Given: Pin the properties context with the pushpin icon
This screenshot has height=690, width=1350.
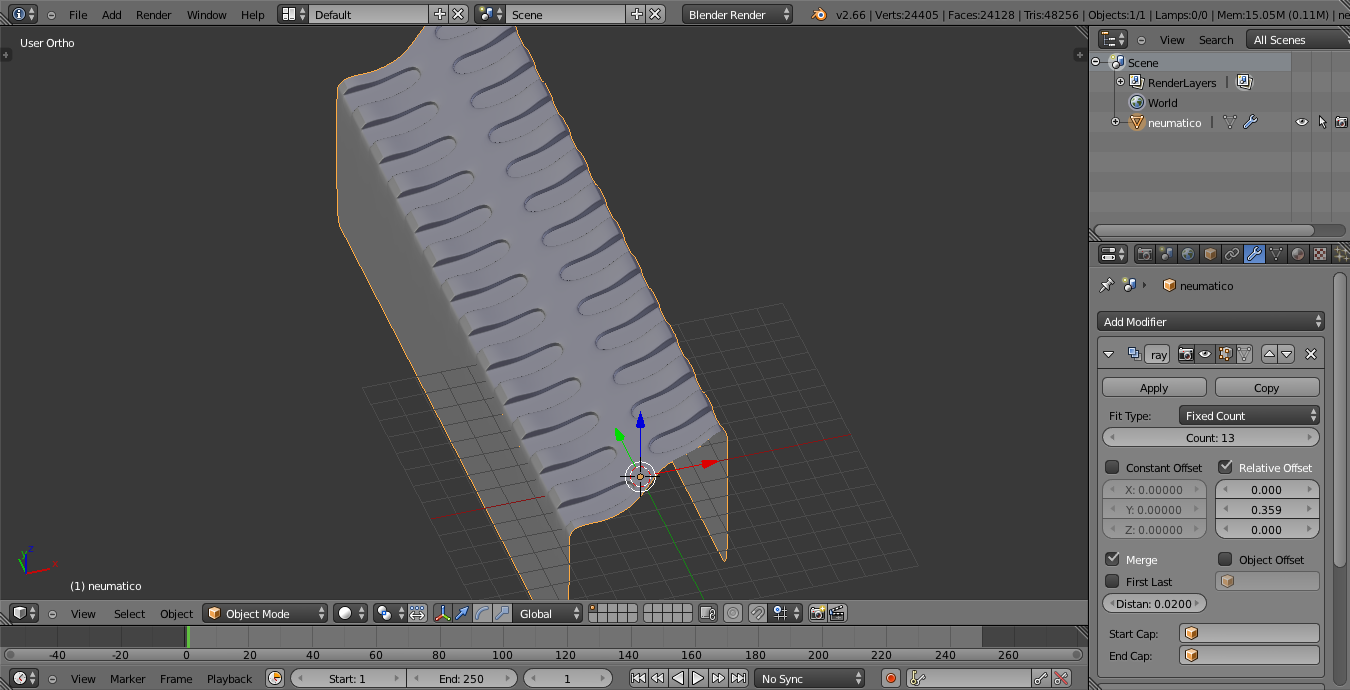Looking at the screenshot, I should [x=1106, y=285].
